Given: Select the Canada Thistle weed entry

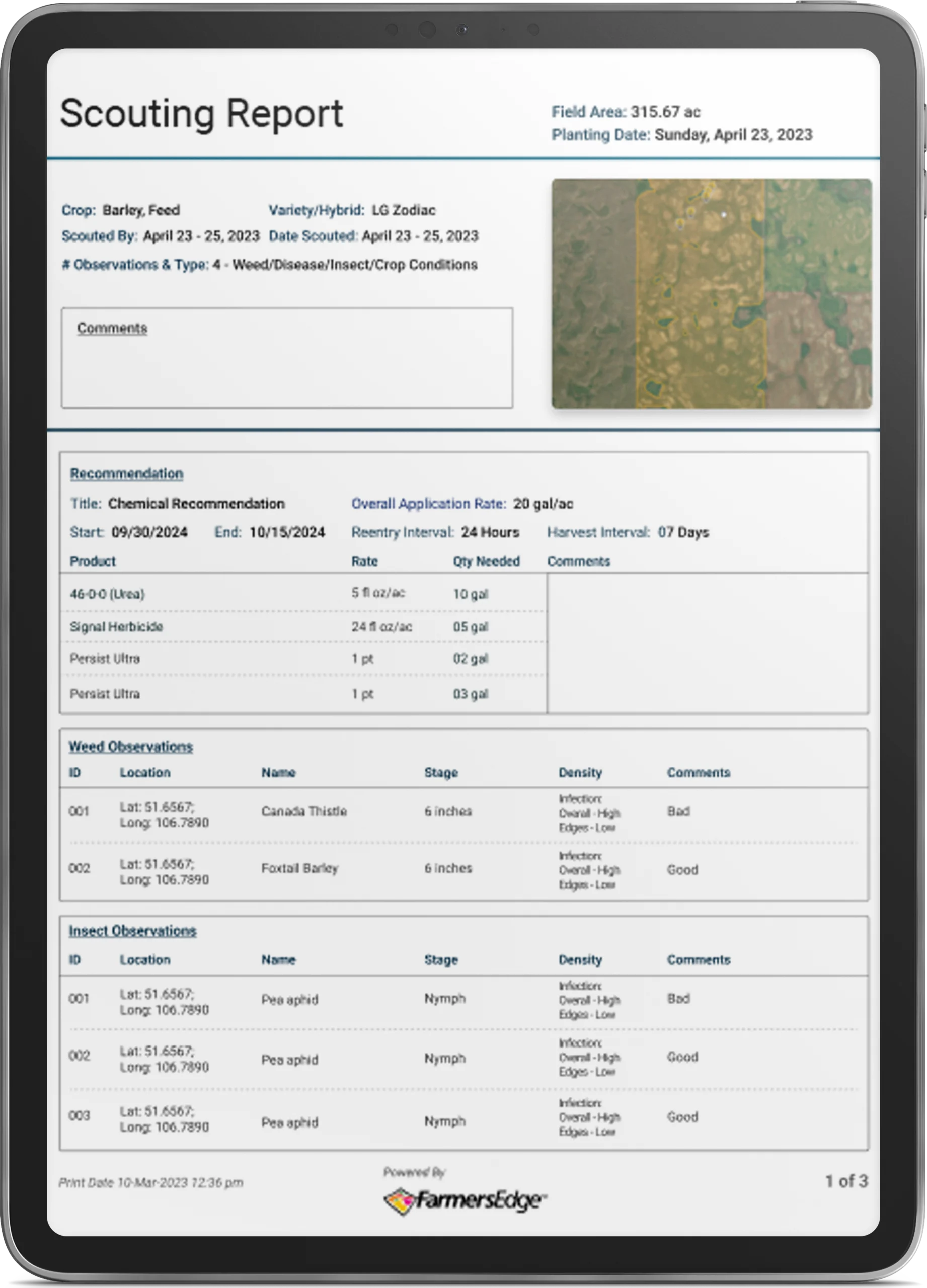Looking at the screenshot, I should click(x=304, y=811).
